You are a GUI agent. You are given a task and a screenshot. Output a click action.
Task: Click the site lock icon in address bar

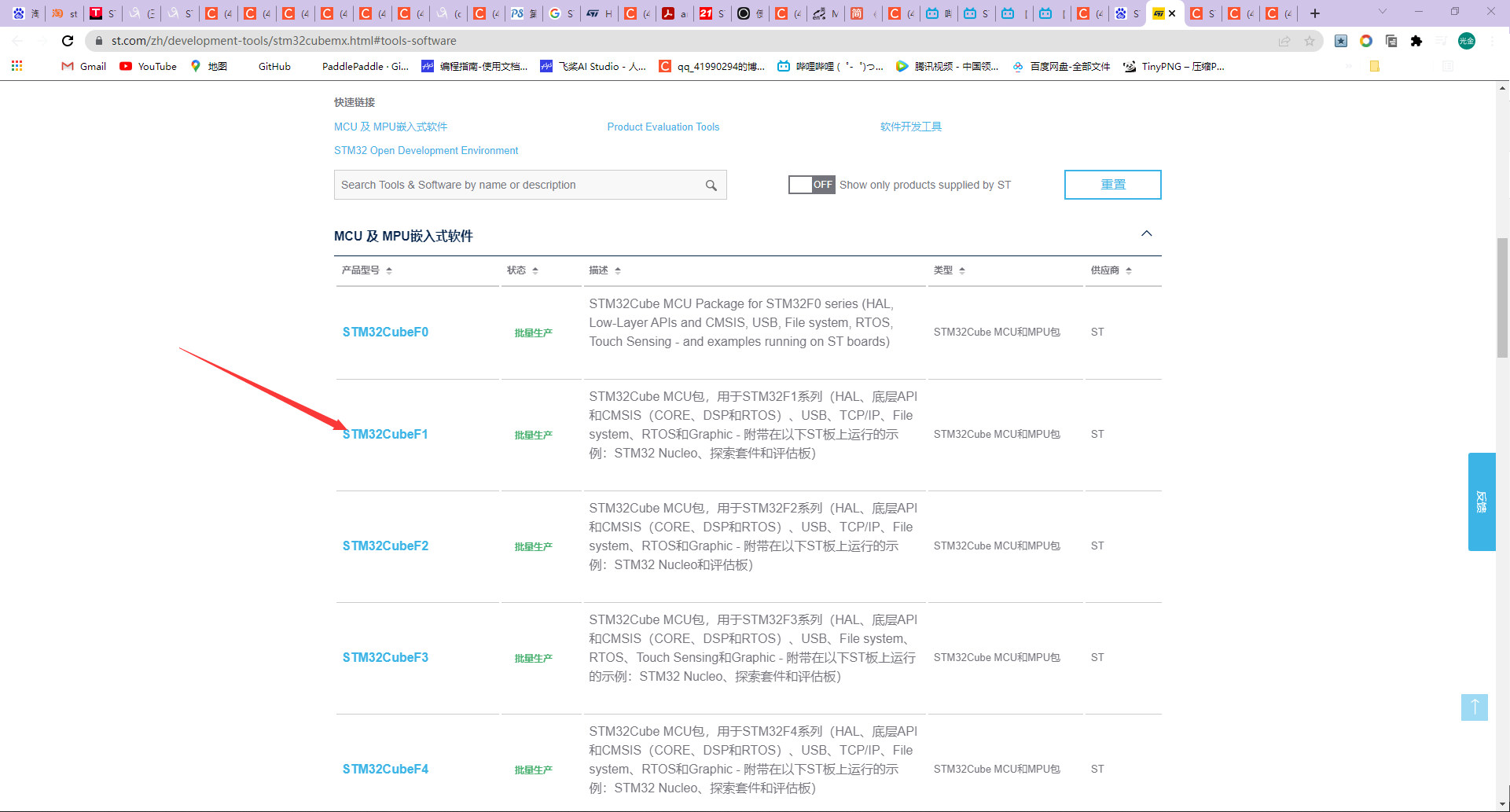point(98,41)
